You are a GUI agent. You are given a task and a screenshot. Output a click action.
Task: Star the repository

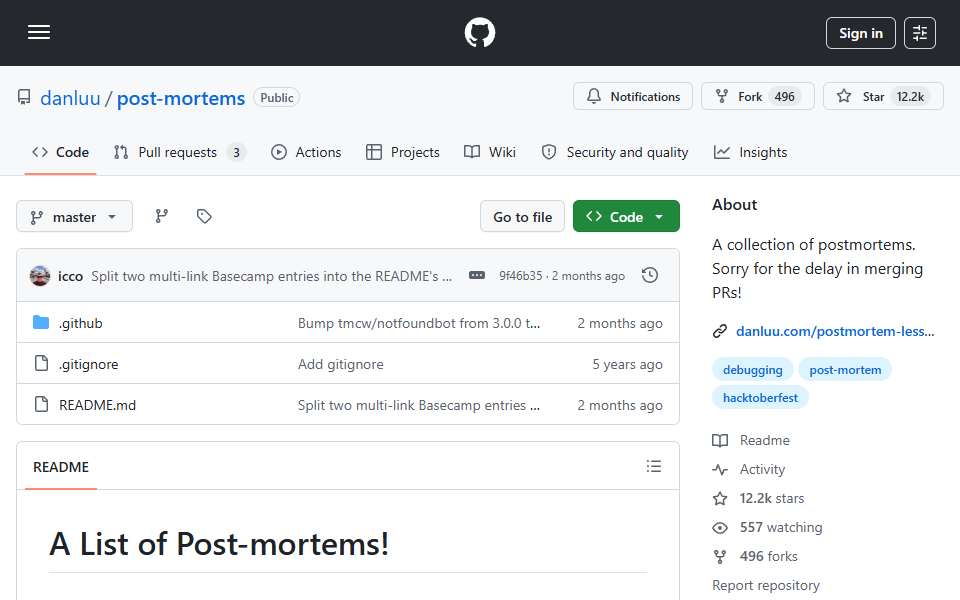coord(883,96)
